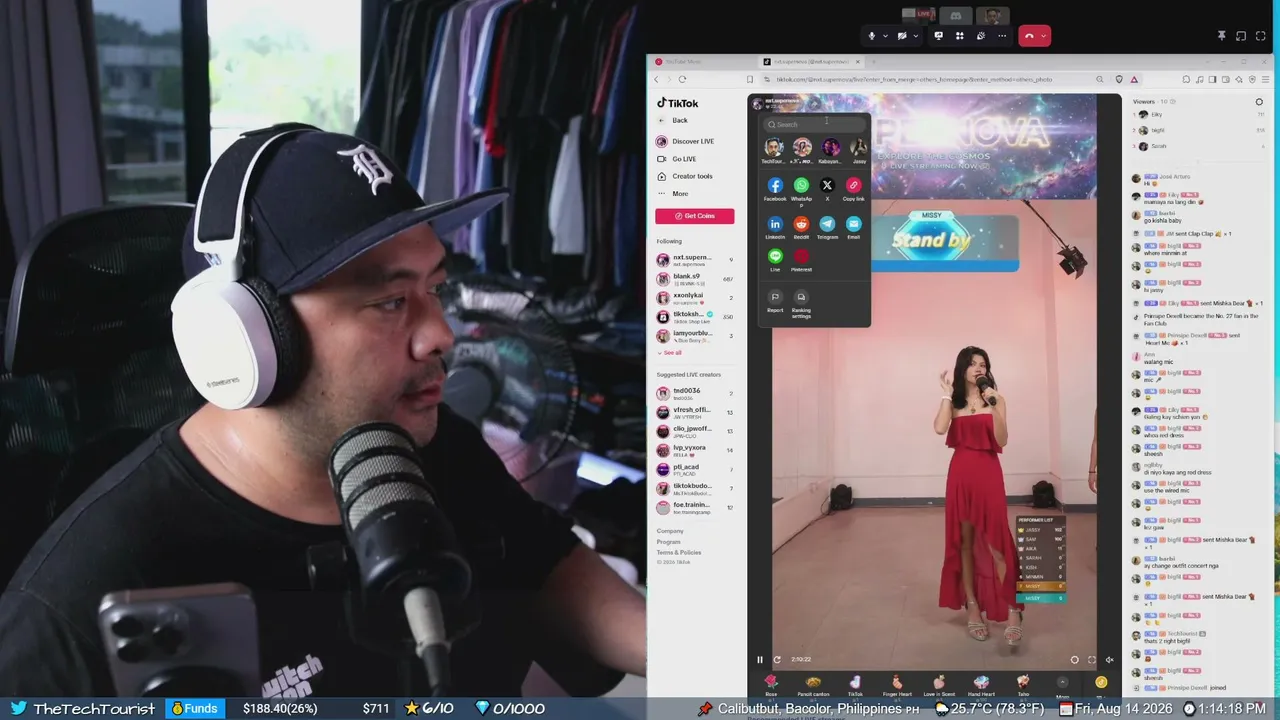Open more call options ellipsis
This screenshot has height=720, width=1280.
coord(1002,36)
